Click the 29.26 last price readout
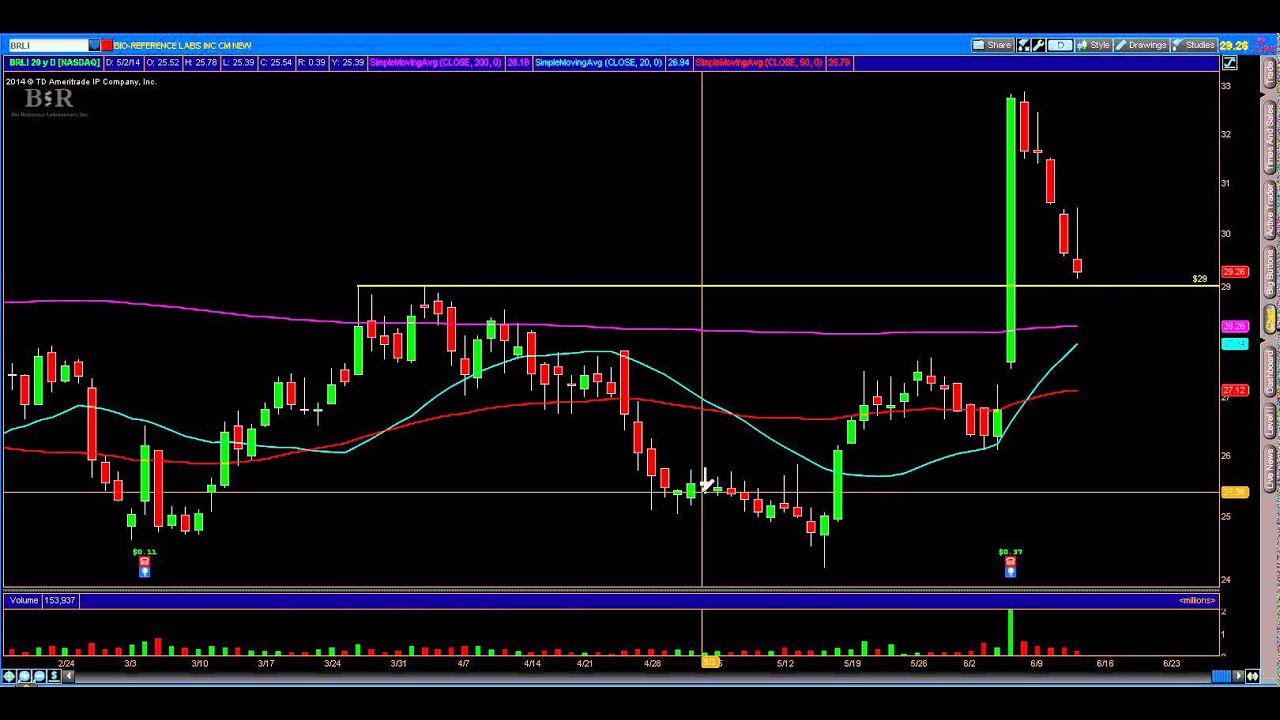The width and height of the screenshot is (1280, 720). point(1233,45)
